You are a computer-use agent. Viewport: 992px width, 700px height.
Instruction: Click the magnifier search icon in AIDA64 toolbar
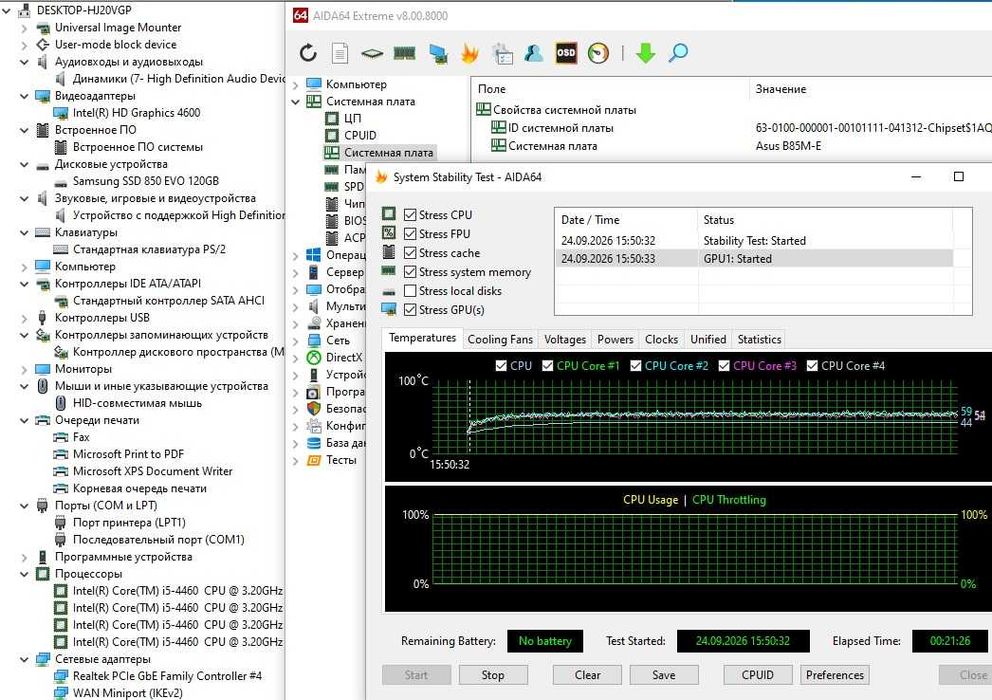pos(678,53)
